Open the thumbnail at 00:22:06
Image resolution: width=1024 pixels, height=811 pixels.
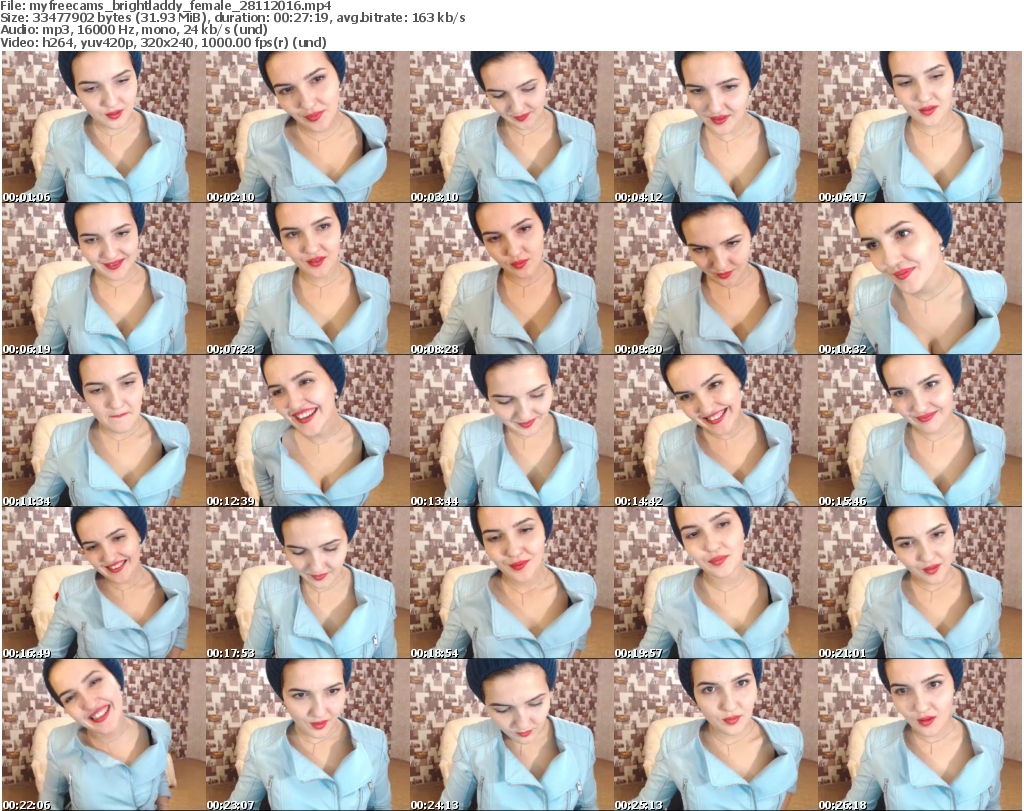[102, 735]
